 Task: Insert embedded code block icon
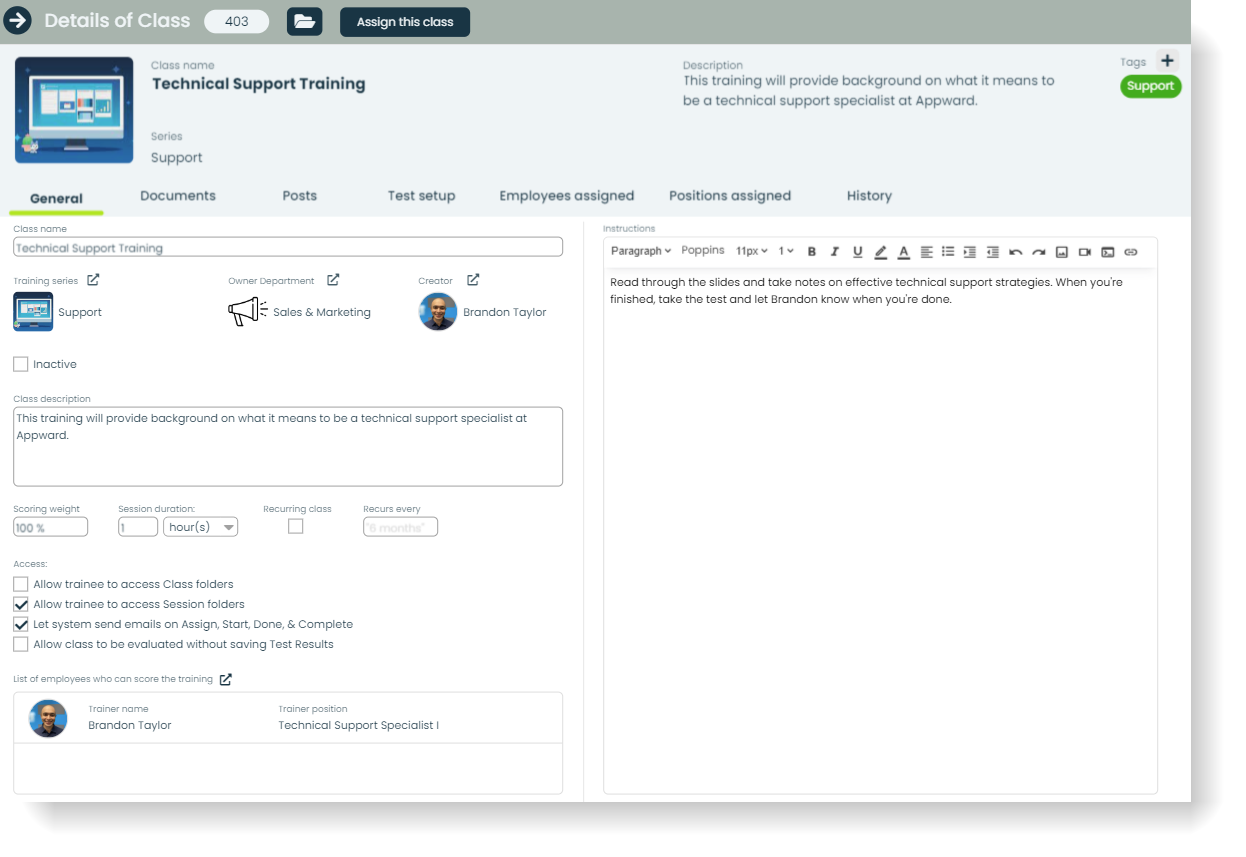point(1108,252)
